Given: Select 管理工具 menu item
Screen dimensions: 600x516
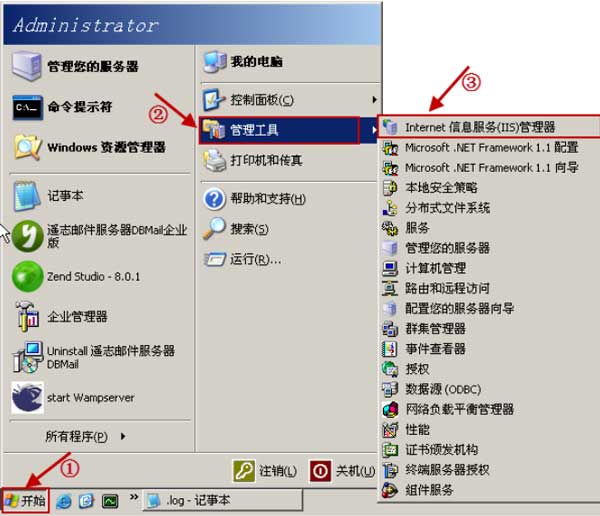Looking at the screenshot, I should (x=279, y=130).
